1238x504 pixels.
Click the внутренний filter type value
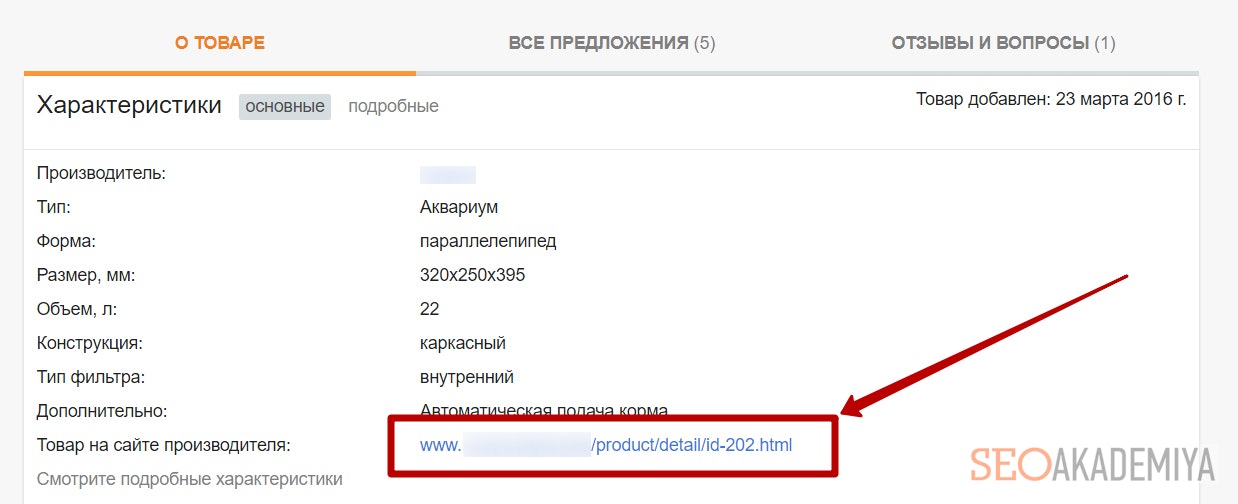point(467,377)
